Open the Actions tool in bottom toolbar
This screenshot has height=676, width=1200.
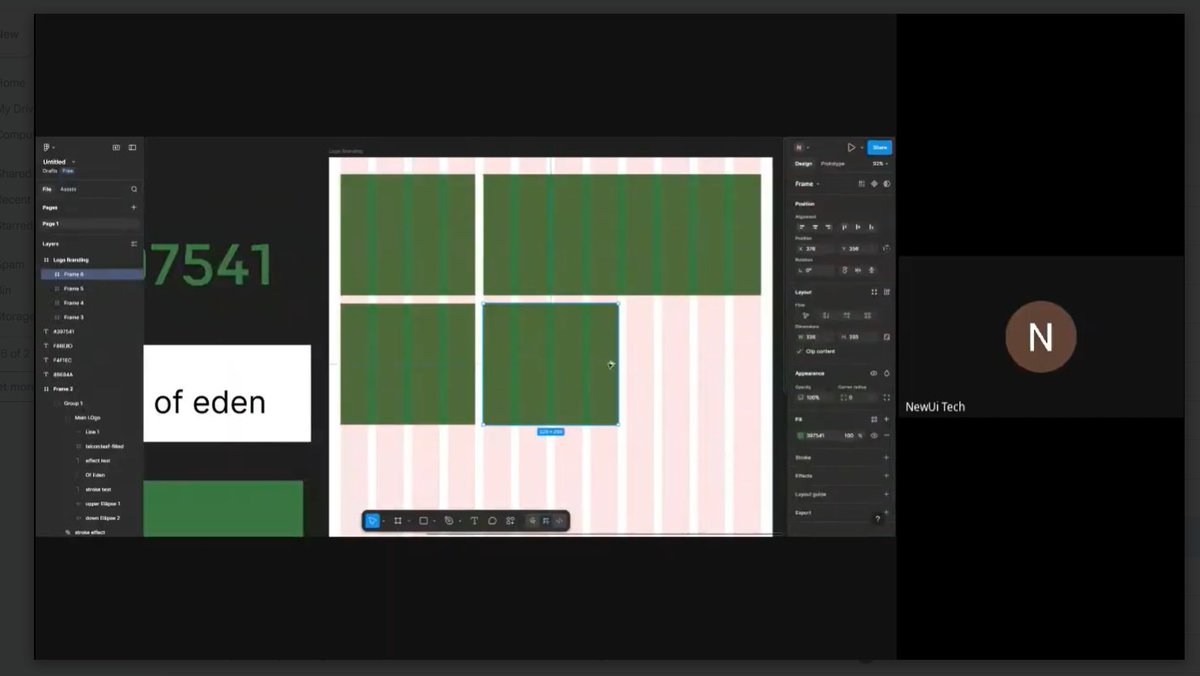point(510,521)
